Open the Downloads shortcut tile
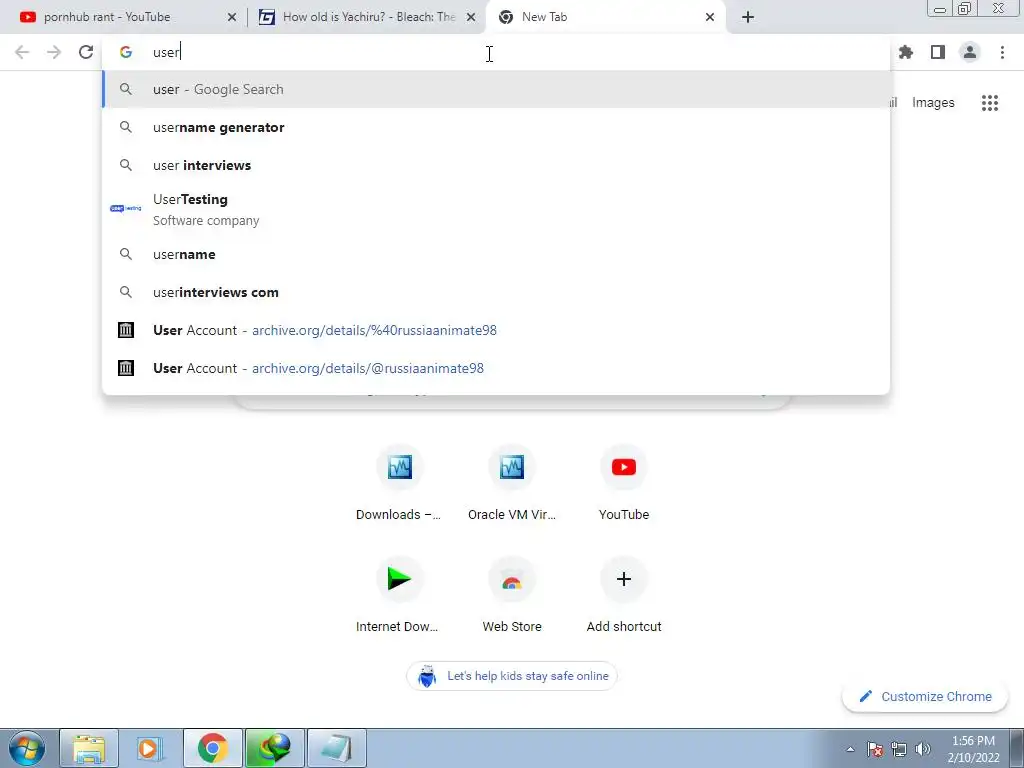 pos(399,483)
